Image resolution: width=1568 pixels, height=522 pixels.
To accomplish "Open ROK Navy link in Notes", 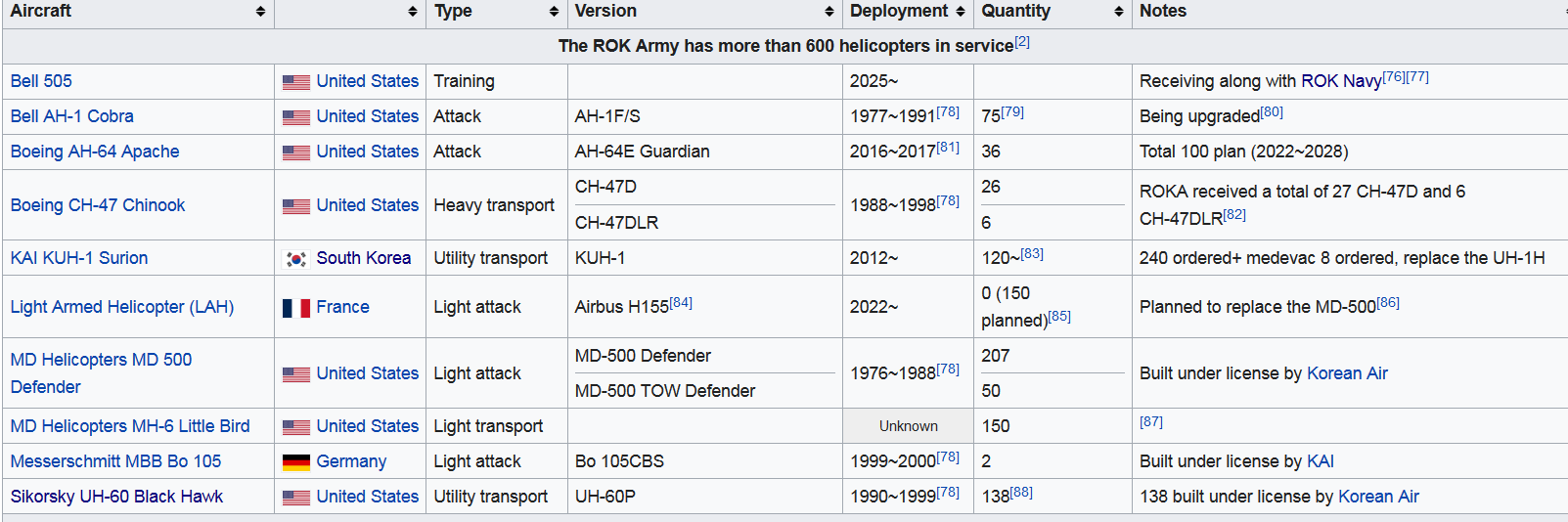I will click(x=1341, y=81).
